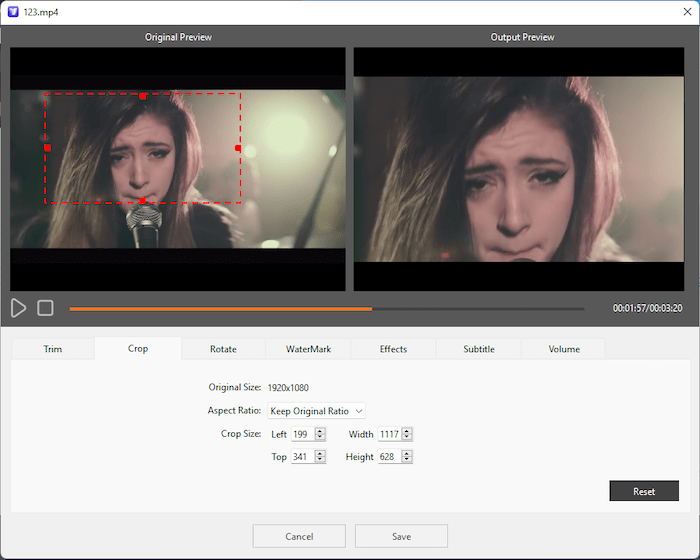700x560 pixels.
Task: Click the Output Preview video
Action: click(x=519, y=169)
